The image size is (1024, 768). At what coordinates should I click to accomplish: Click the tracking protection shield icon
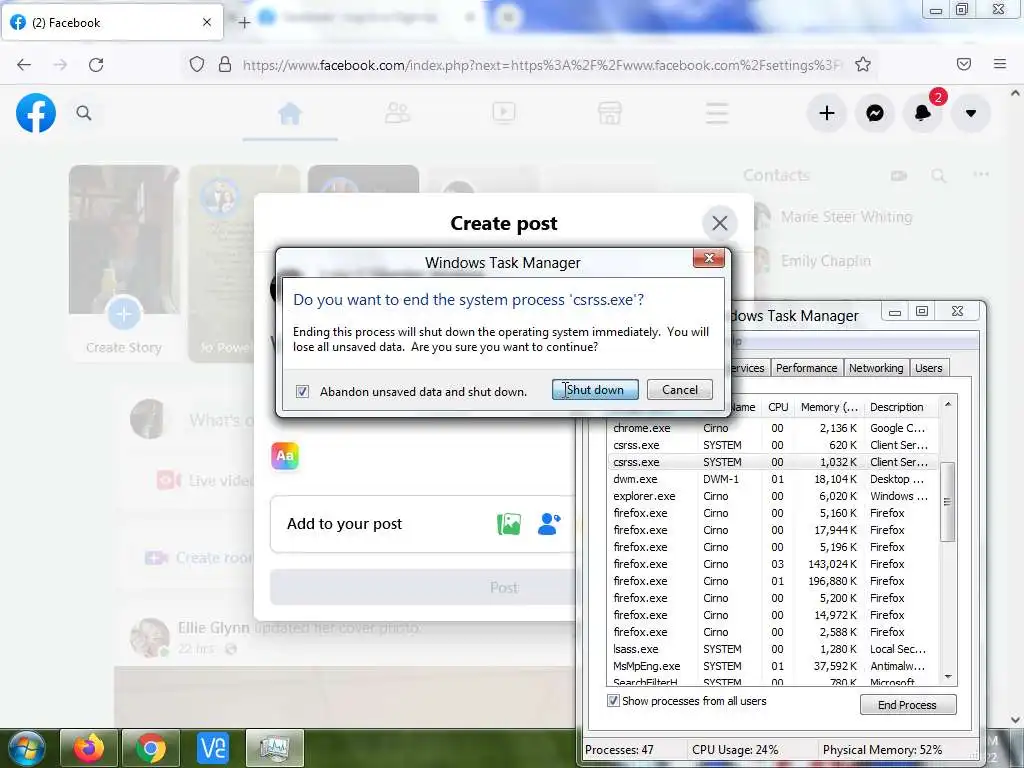click(197, 64)
